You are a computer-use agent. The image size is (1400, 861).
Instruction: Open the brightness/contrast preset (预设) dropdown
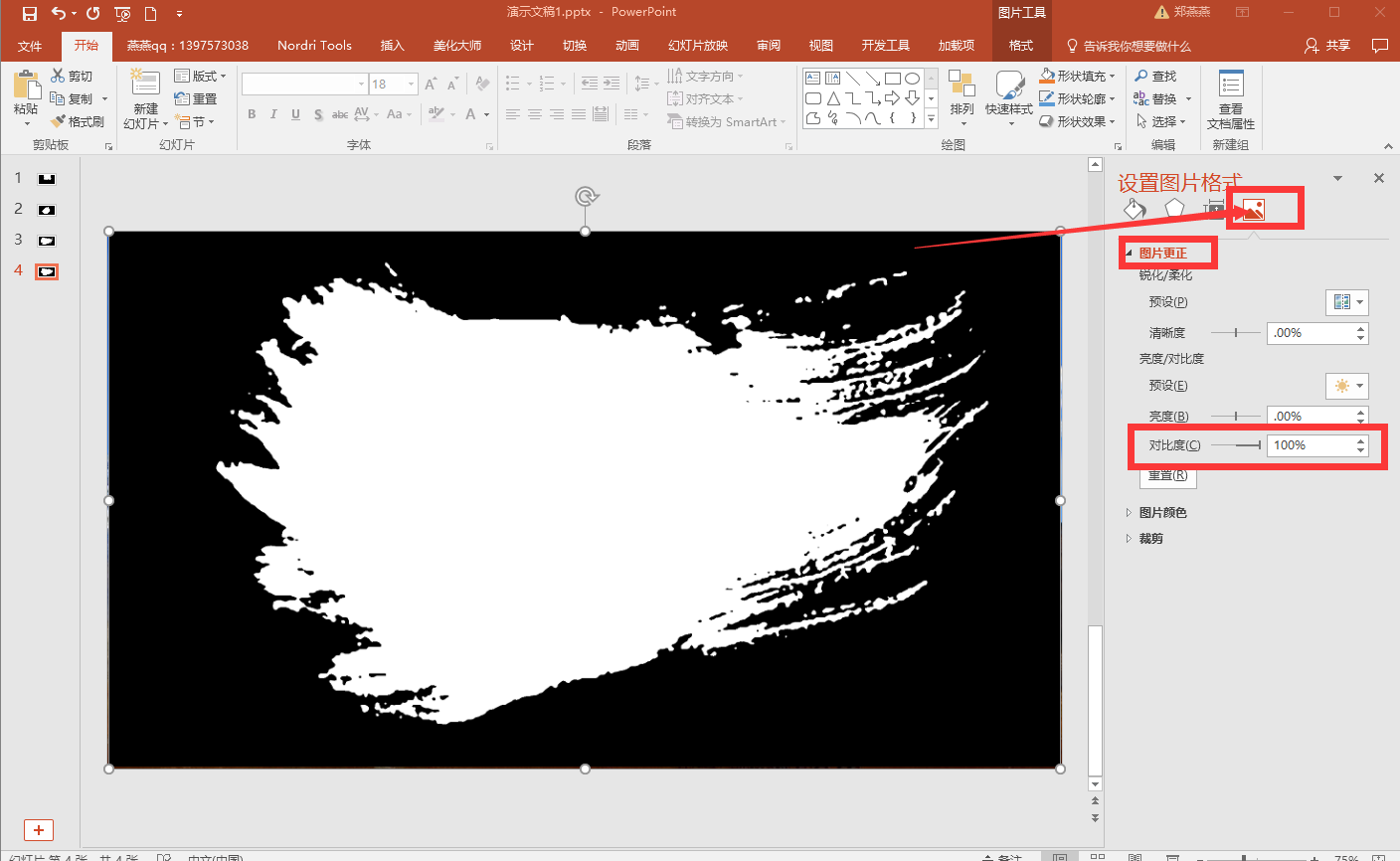[x=1346, y=386]
